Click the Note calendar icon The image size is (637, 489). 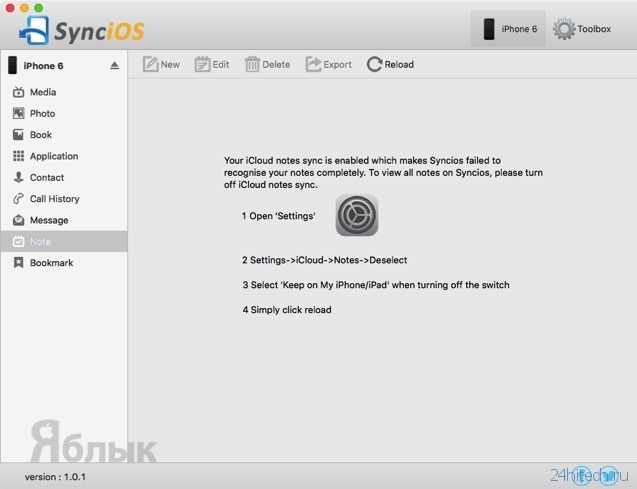[x=18, y=241]
